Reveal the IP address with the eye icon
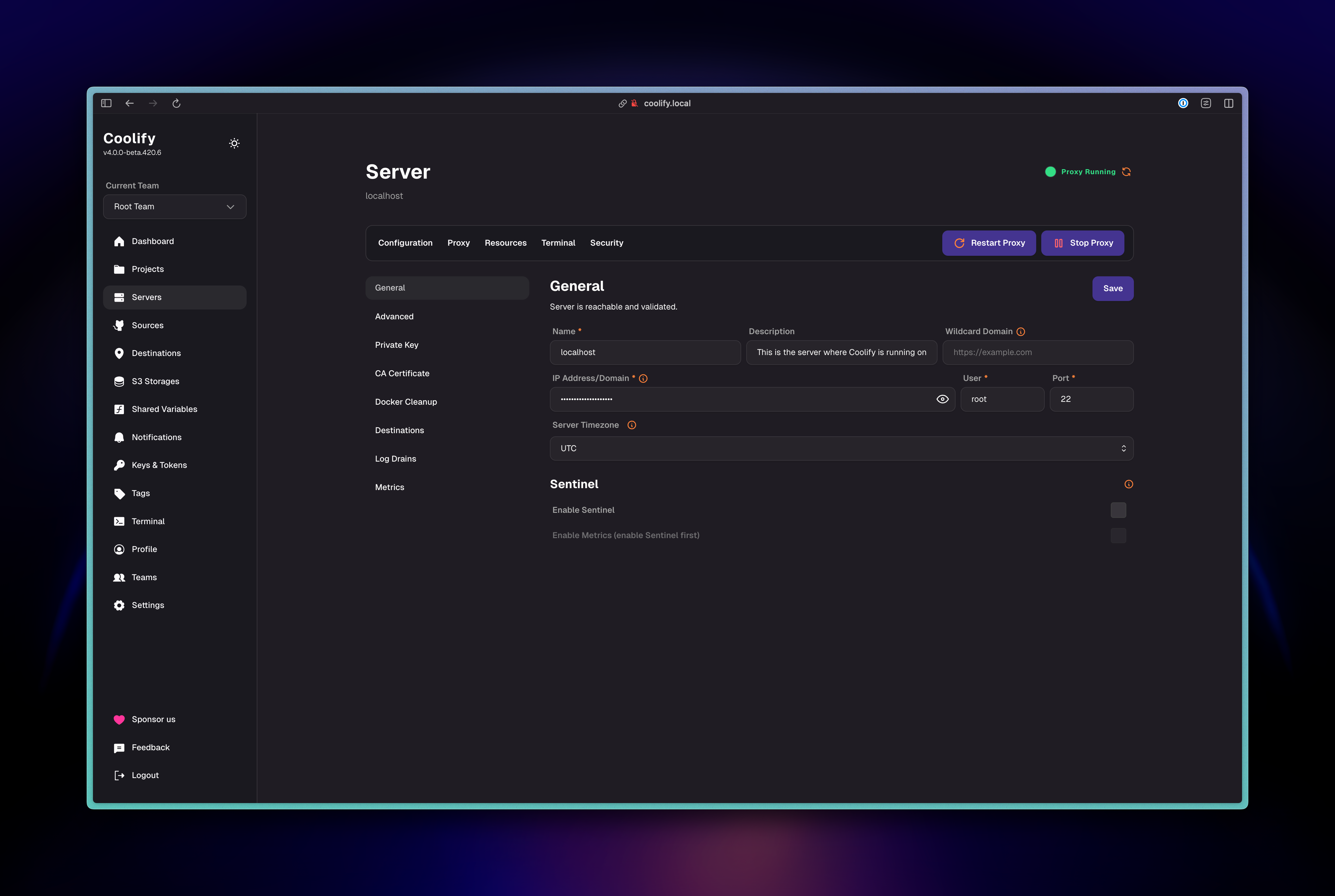 [942, 399]
